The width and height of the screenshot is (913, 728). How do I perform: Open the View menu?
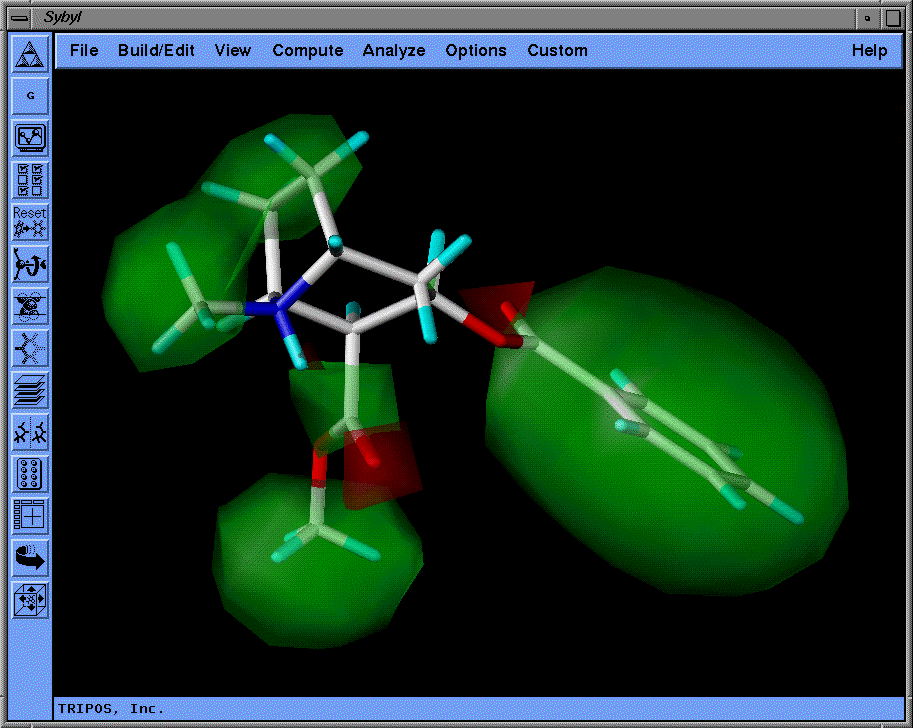tap(233, 51)
